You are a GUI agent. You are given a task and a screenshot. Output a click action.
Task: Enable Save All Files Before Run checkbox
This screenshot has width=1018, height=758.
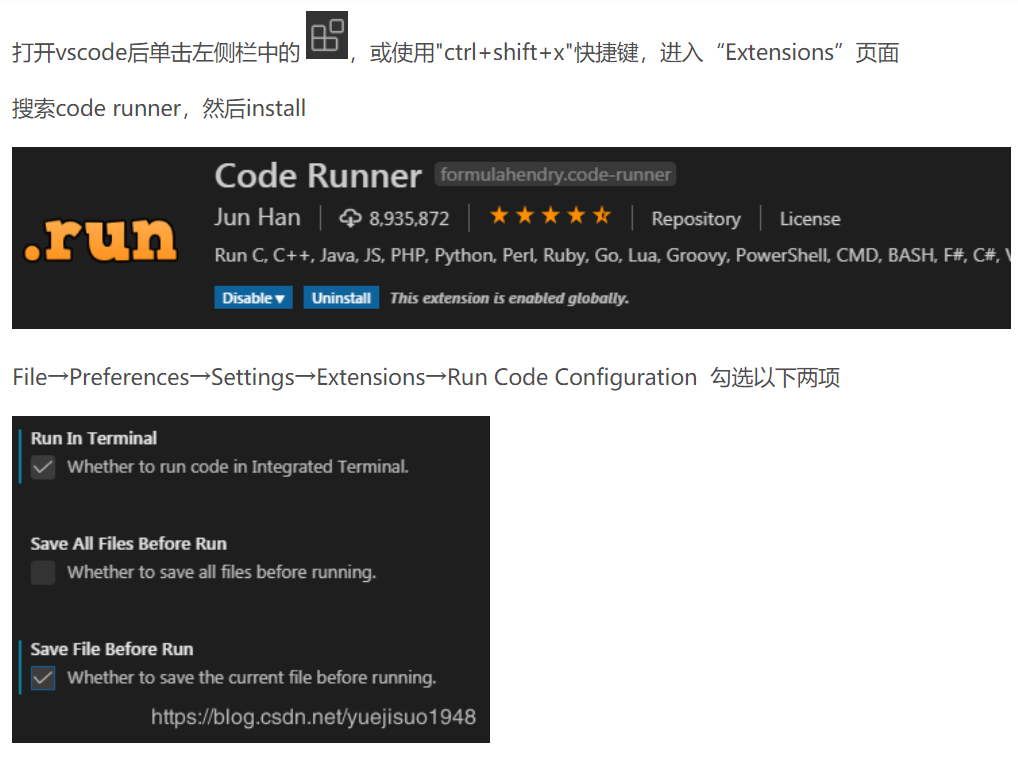click(43, 572)
